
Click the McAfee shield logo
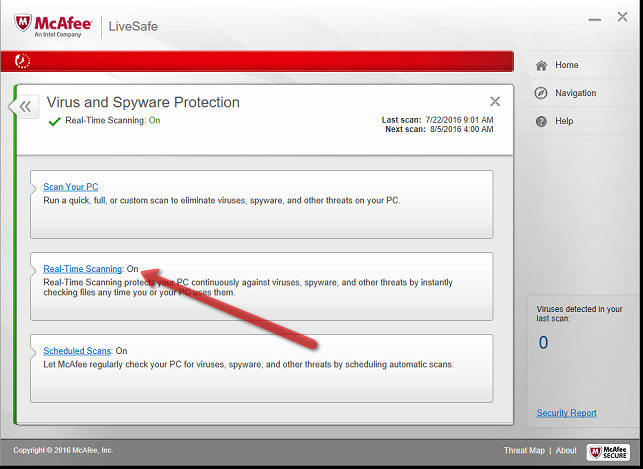23,23
